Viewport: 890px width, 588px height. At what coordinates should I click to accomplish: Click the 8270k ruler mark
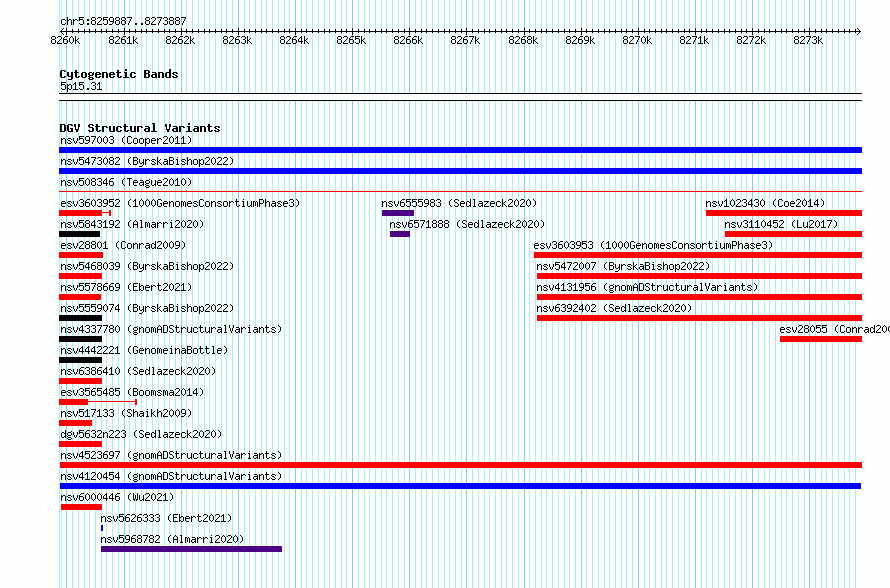coord(637,40)
